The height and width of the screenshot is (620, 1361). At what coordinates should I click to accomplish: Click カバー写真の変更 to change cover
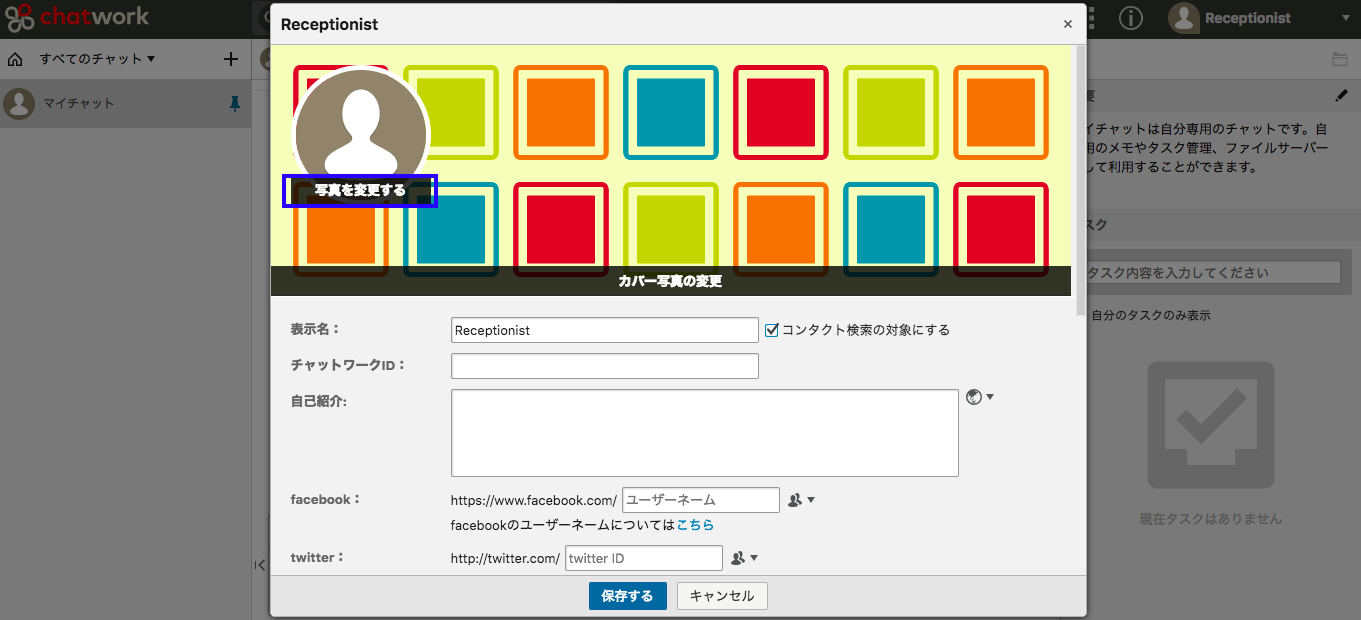point(670,281)
